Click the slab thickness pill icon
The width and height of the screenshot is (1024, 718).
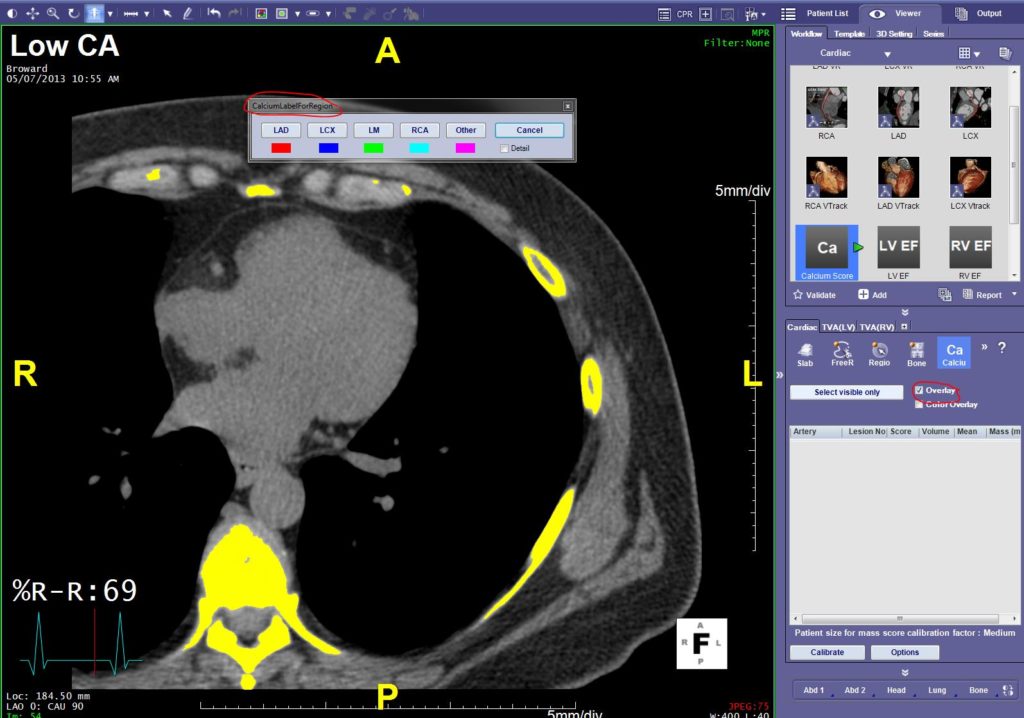pos(313,13)
